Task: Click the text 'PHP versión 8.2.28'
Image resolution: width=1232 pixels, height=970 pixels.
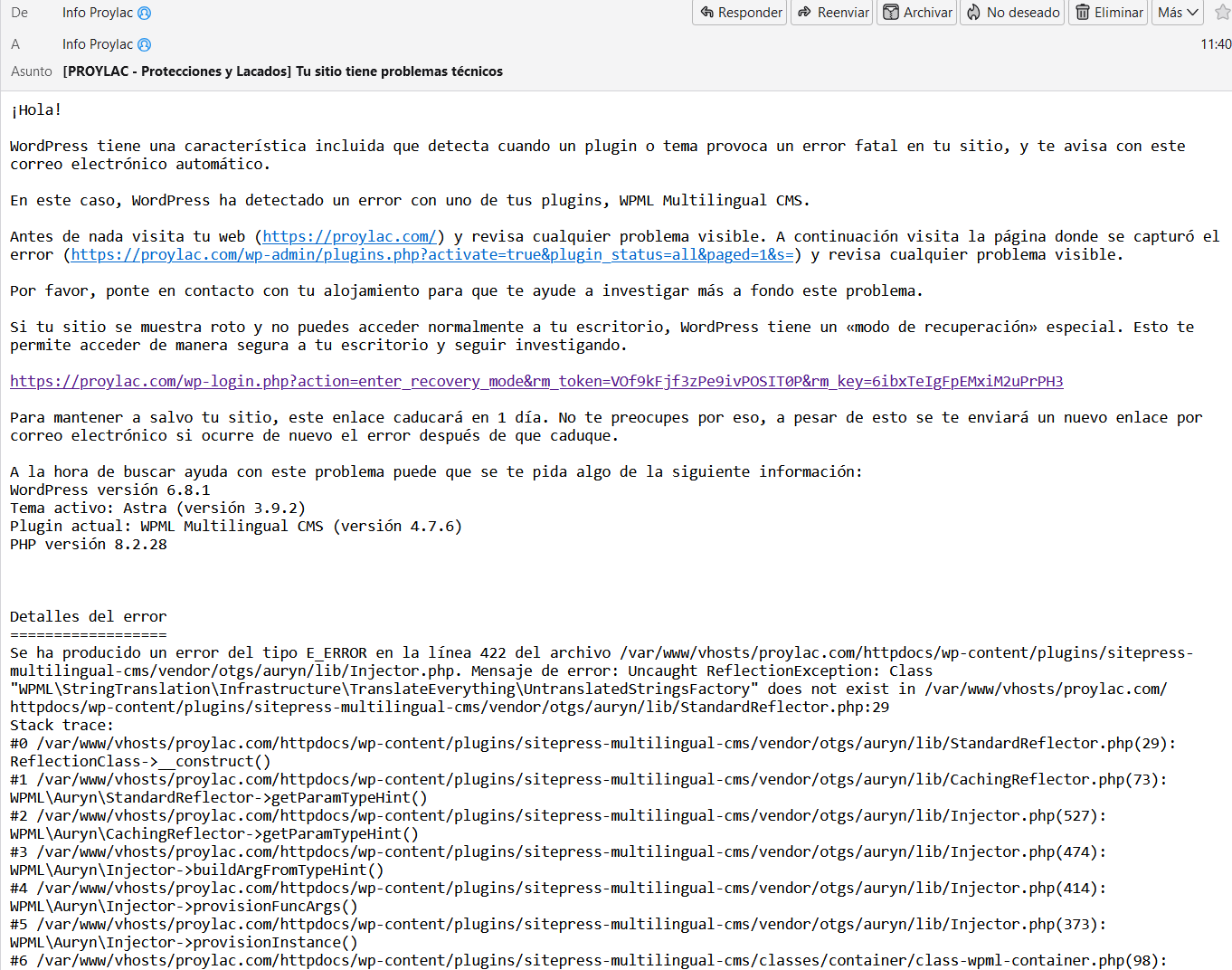Action: point(89,544)
